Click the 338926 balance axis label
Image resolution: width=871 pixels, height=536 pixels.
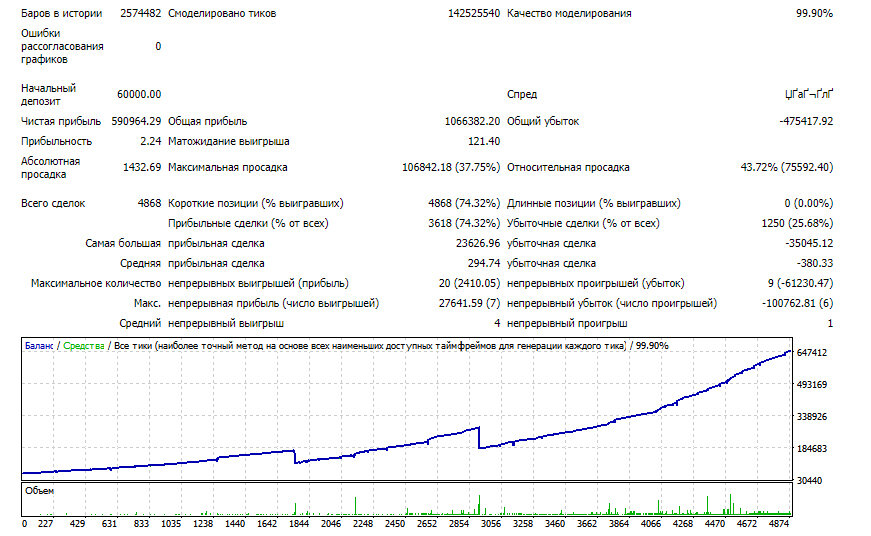tap(812, 417)
